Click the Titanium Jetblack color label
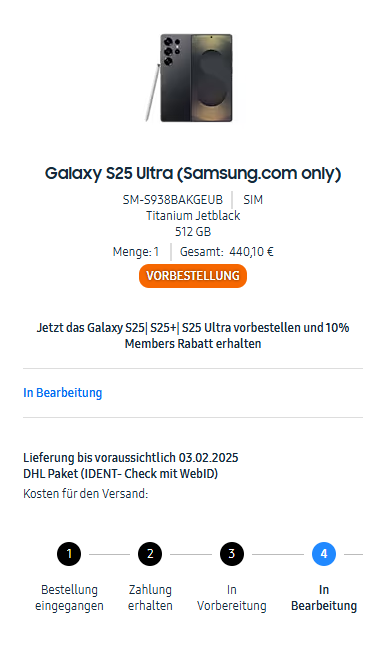The image size is (384, 645). pyautogui.click(x=193, y=216)
